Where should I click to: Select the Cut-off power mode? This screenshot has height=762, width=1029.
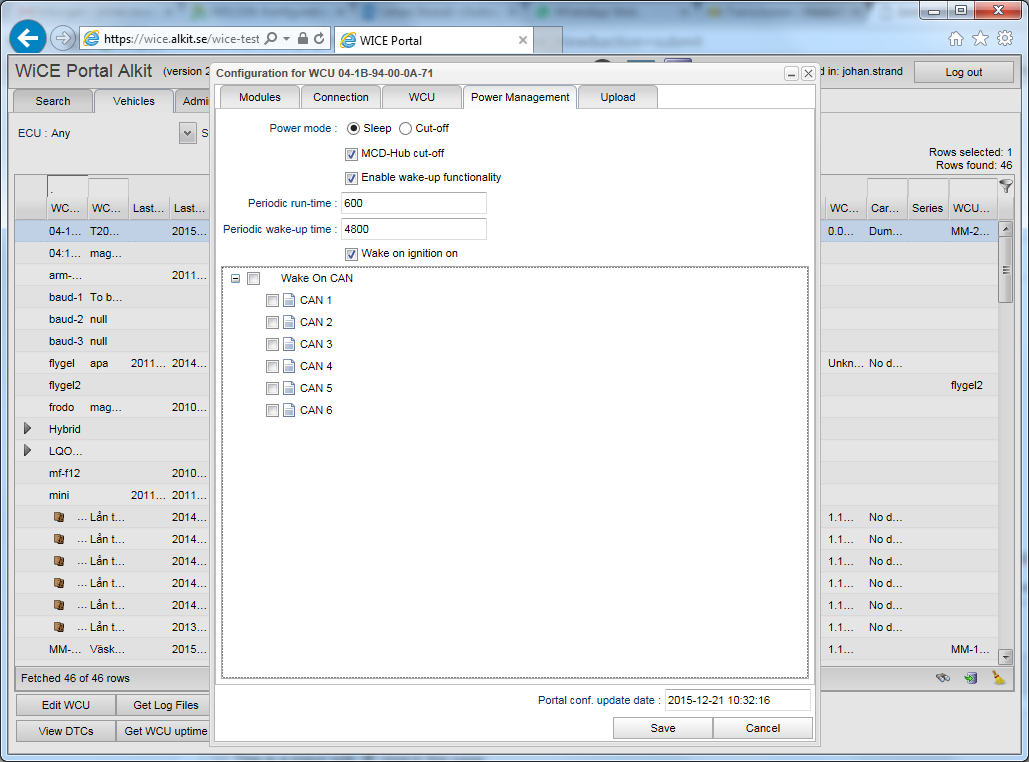coord(406,128)
